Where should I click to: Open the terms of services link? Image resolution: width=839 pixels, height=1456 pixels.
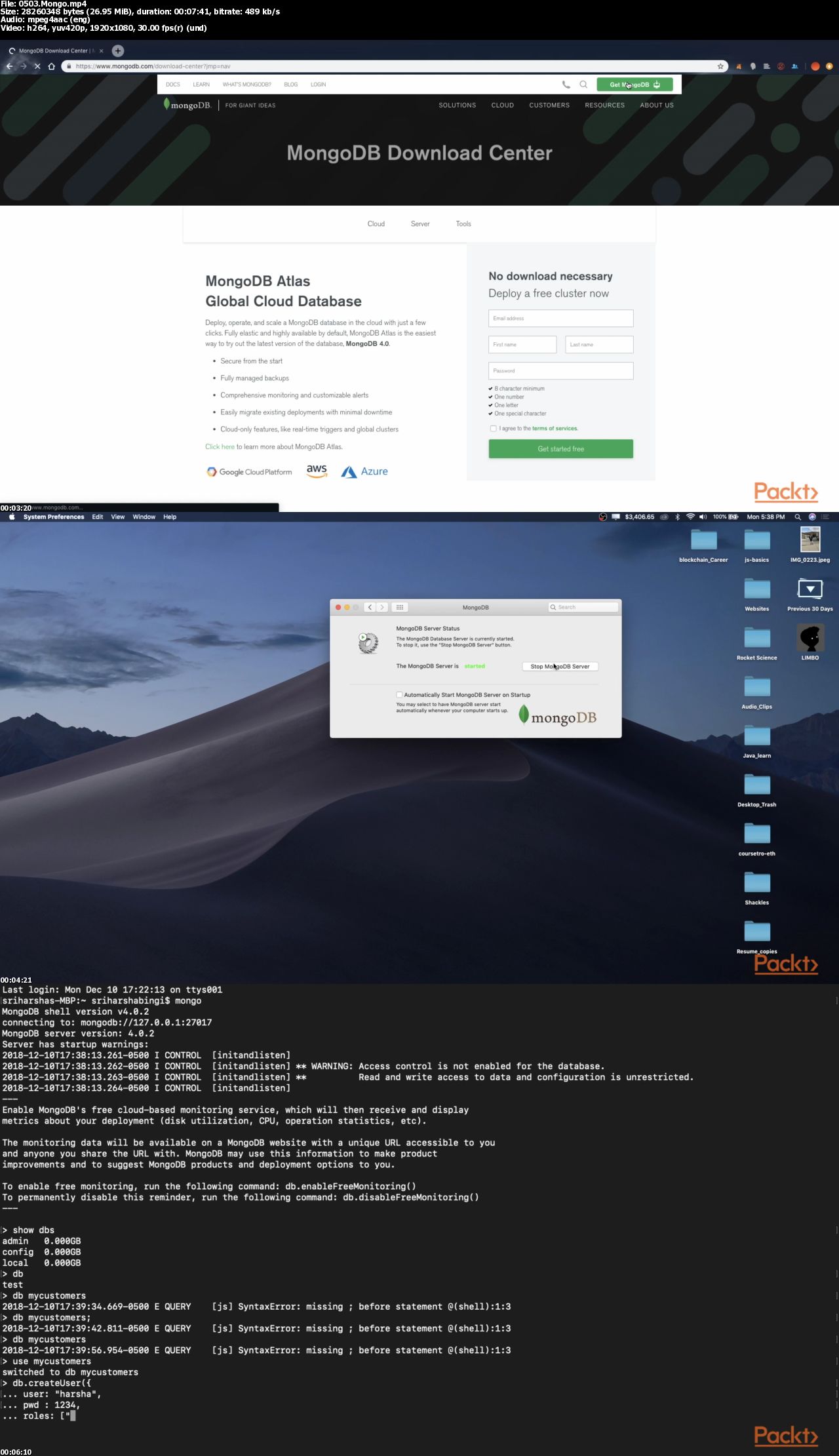pos(555,429)
